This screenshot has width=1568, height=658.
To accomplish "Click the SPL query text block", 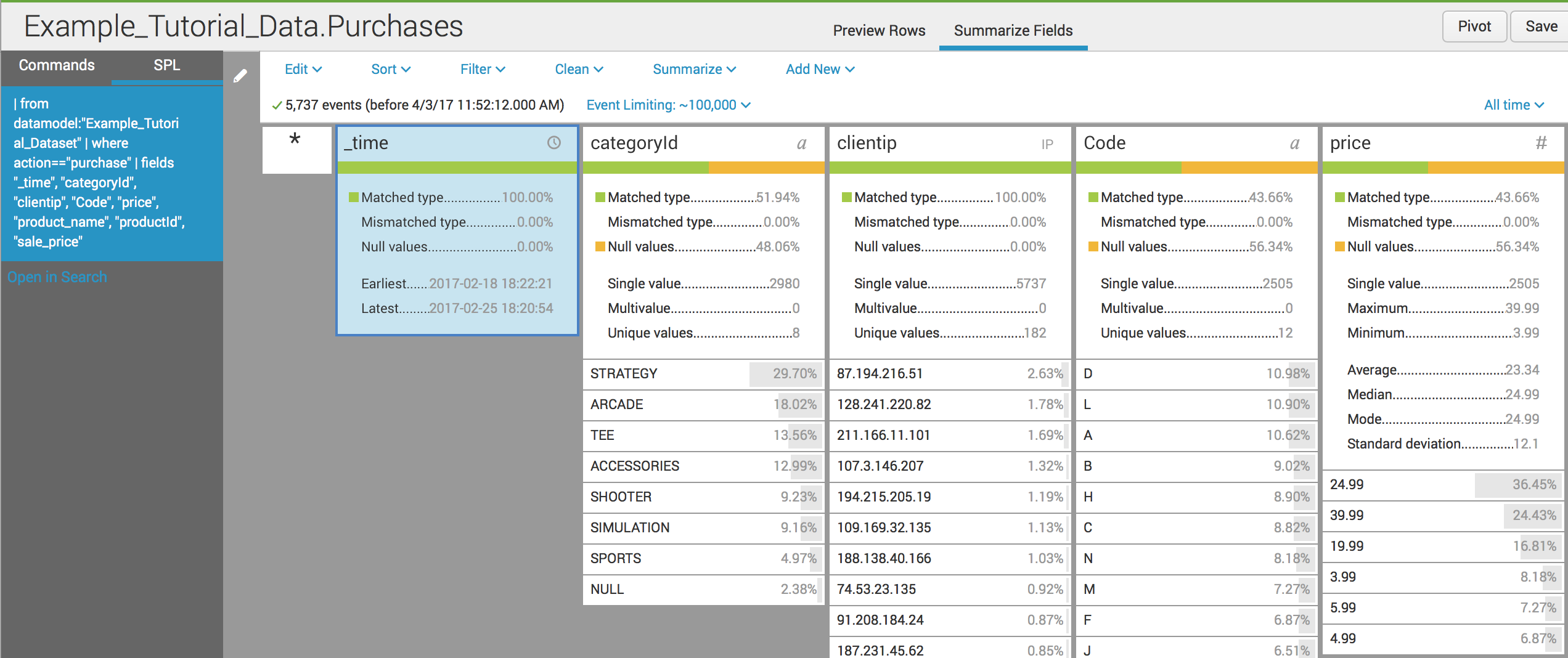I will [112, 173].
